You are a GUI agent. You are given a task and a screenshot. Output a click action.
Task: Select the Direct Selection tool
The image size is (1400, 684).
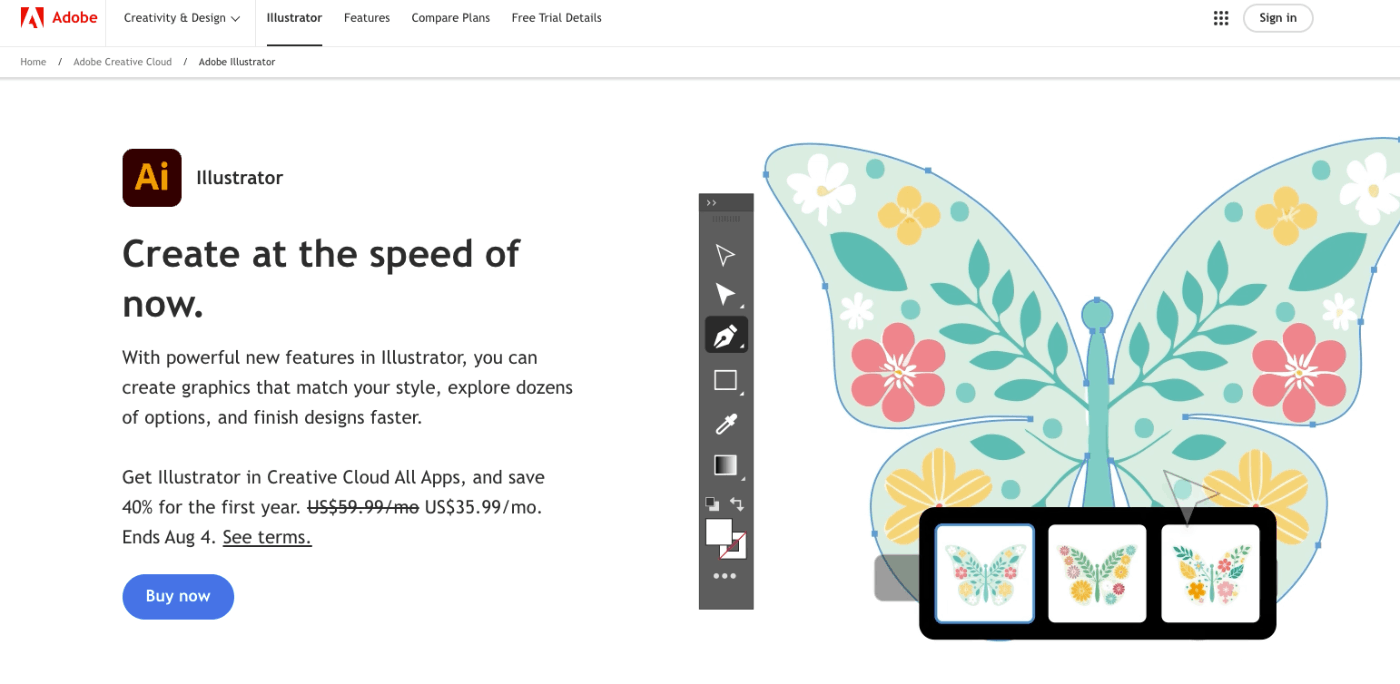tap(726, 294)
